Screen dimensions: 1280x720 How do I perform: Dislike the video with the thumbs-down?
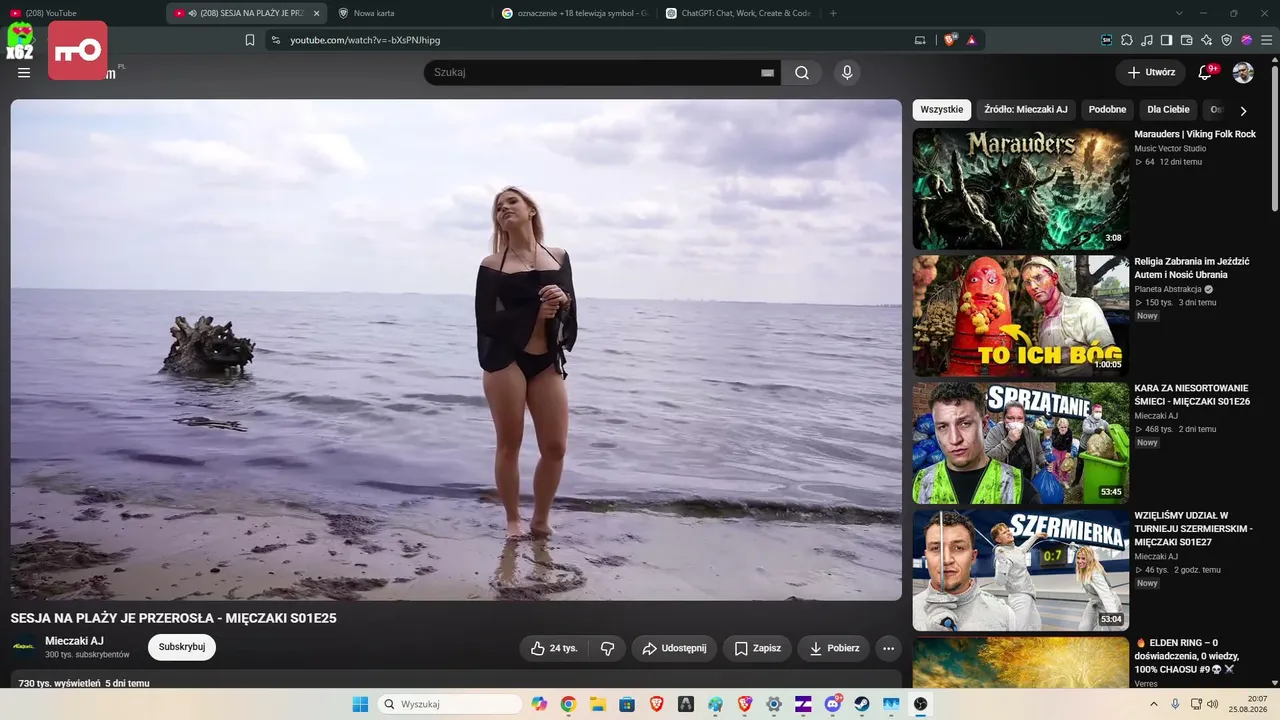tap(607, 648)
